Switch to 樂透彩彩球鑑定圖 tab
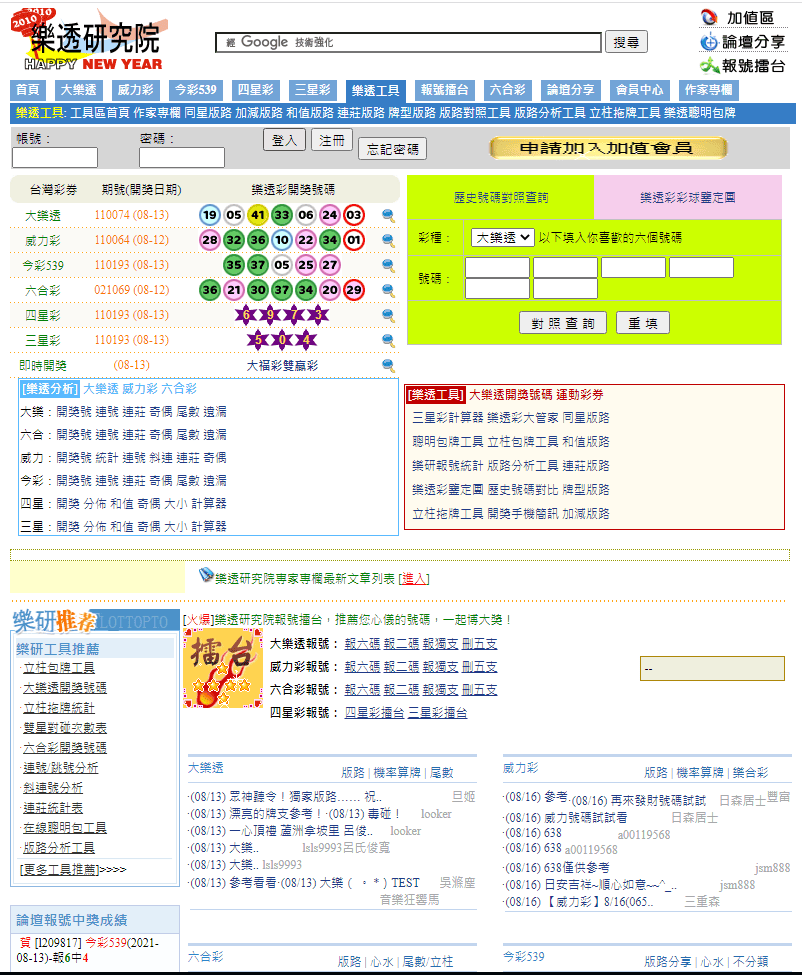This screenshot has height=975, width=802. [x=688, y=198]
